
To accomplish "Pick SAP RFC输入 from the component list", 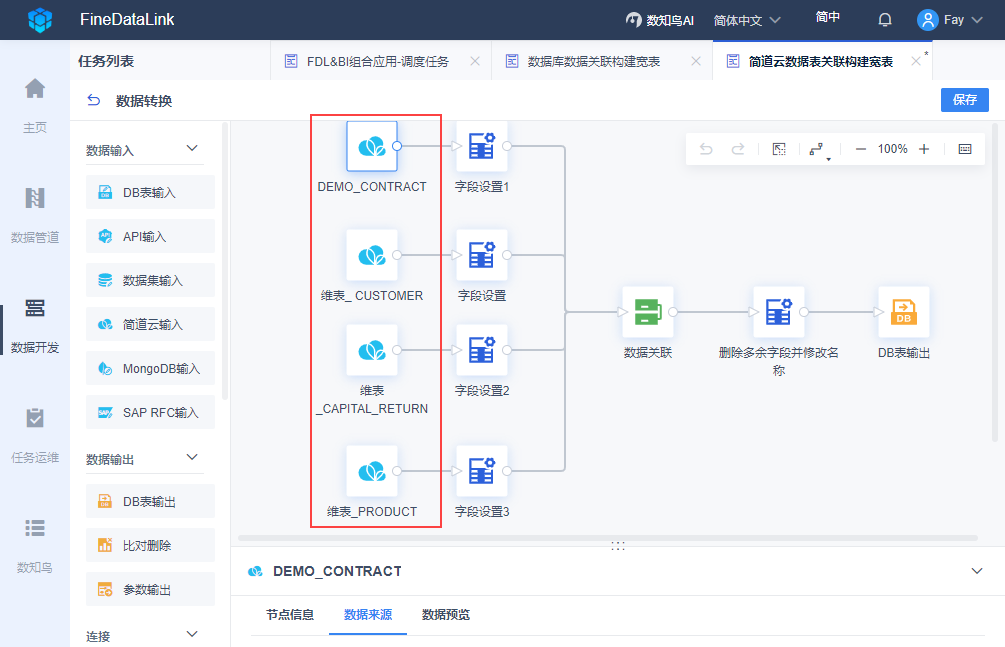I will 151,412.
